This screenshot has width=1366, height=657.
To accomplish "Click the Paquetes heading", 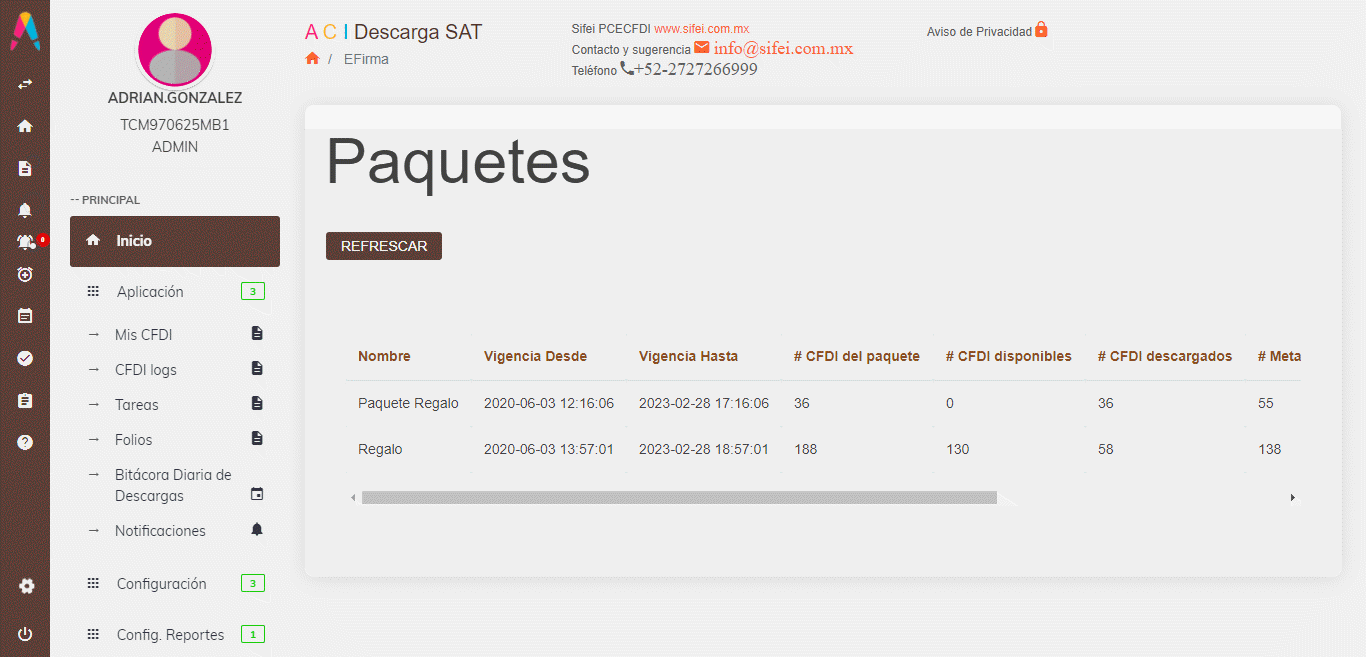I will [458, 161].
